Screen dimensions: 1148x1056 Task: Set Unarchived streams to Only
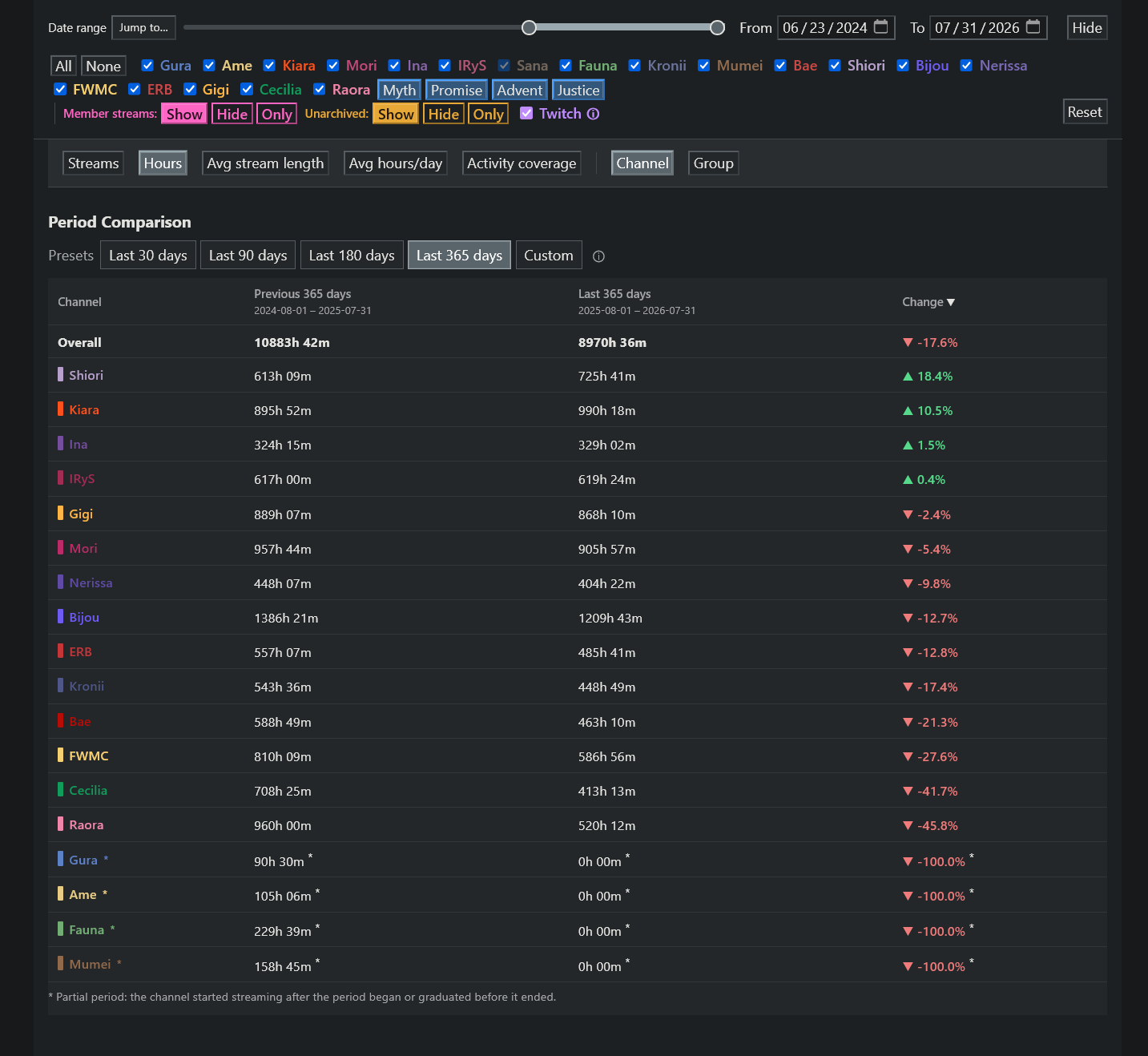(489, 114)
